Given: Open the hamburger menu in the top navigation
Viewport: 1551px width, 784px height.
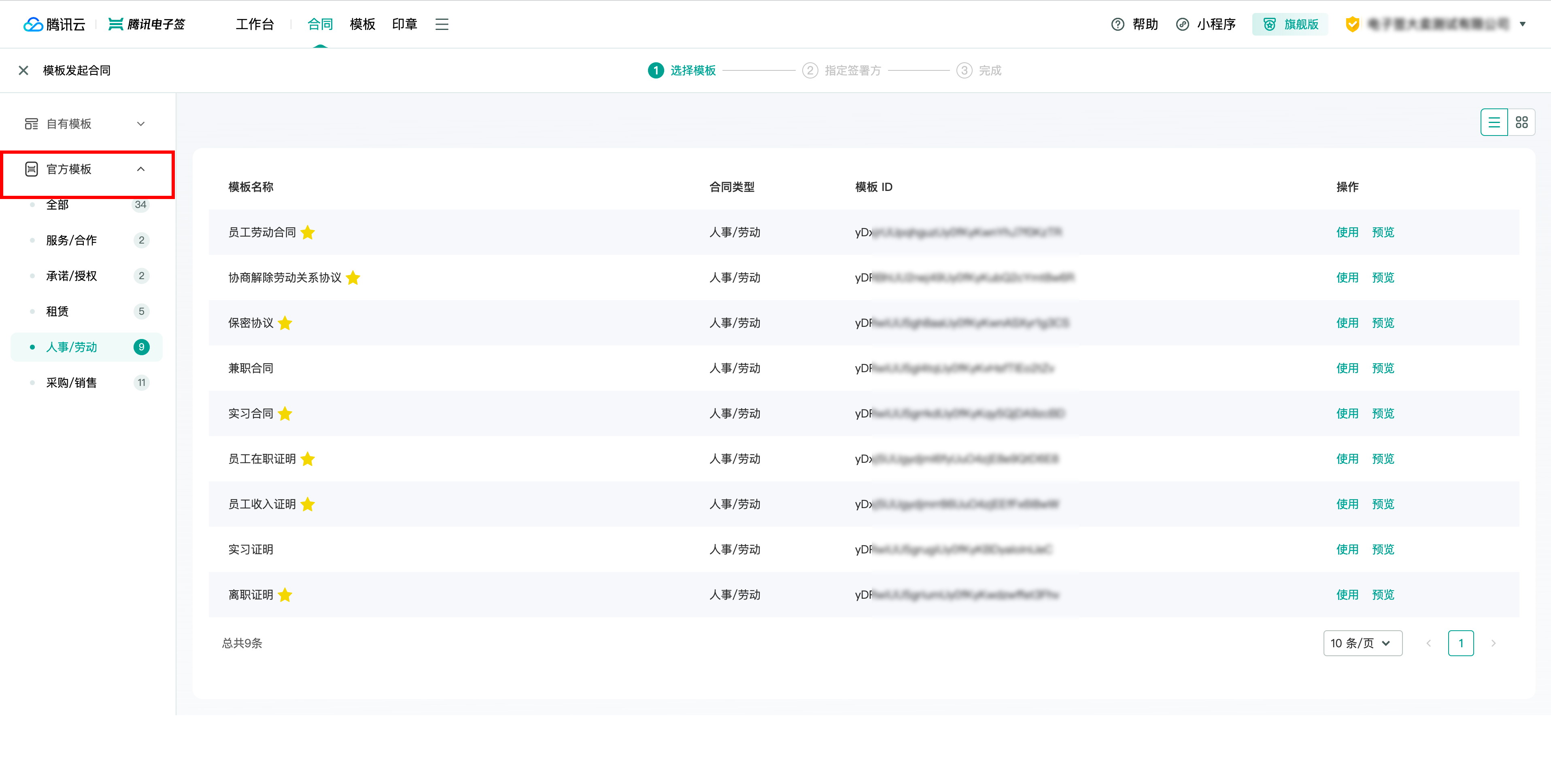Looking at the screenshot, I should (x=442, y=24).
